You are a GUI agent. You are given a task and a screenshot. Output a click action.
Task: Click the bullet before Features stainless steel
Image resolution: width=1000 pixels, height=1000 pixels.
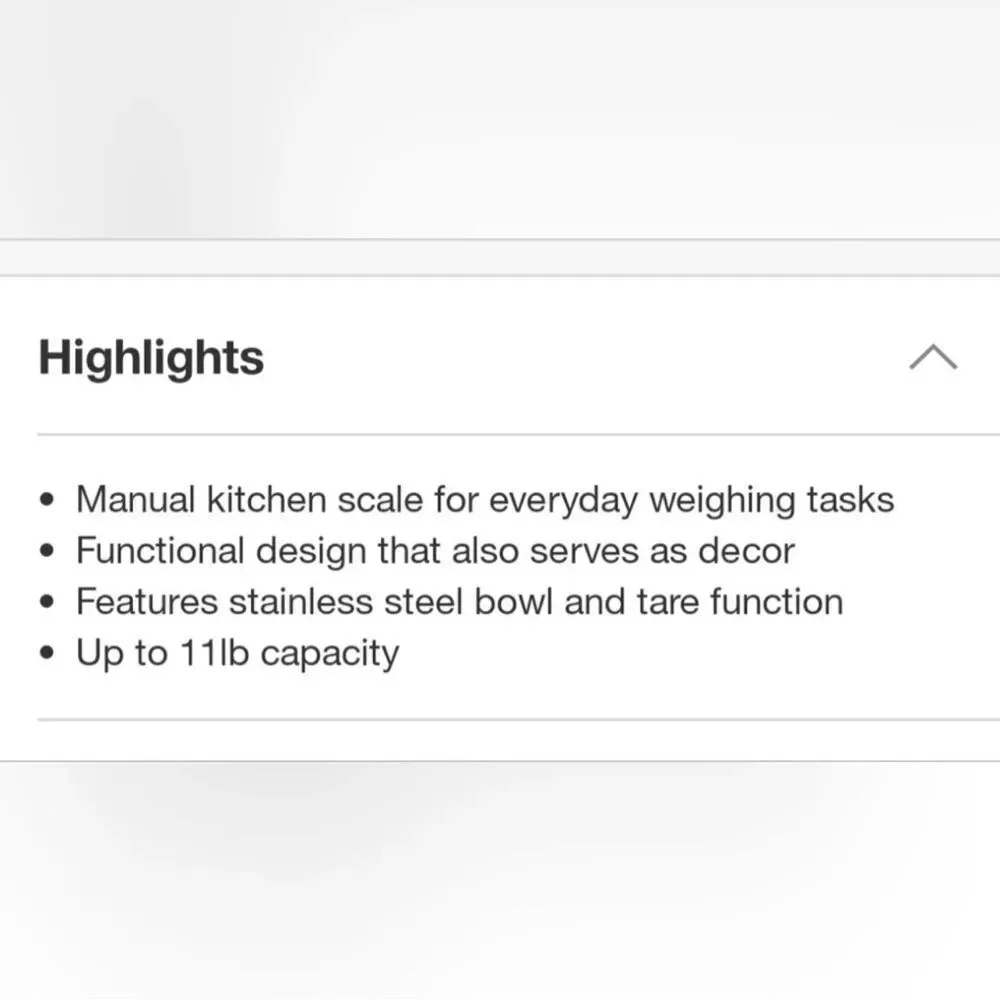pos(47,601)
